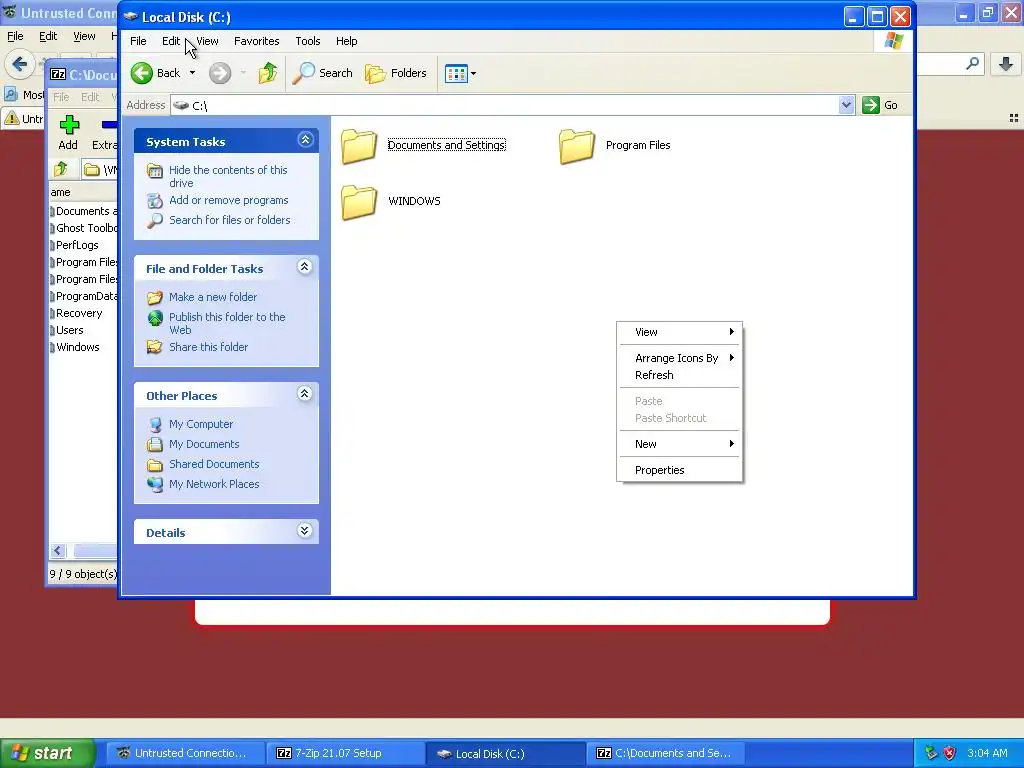Open My Network Places link
Image resolution: width=1024 pixels, height=768 pixels.
(214, 485)
